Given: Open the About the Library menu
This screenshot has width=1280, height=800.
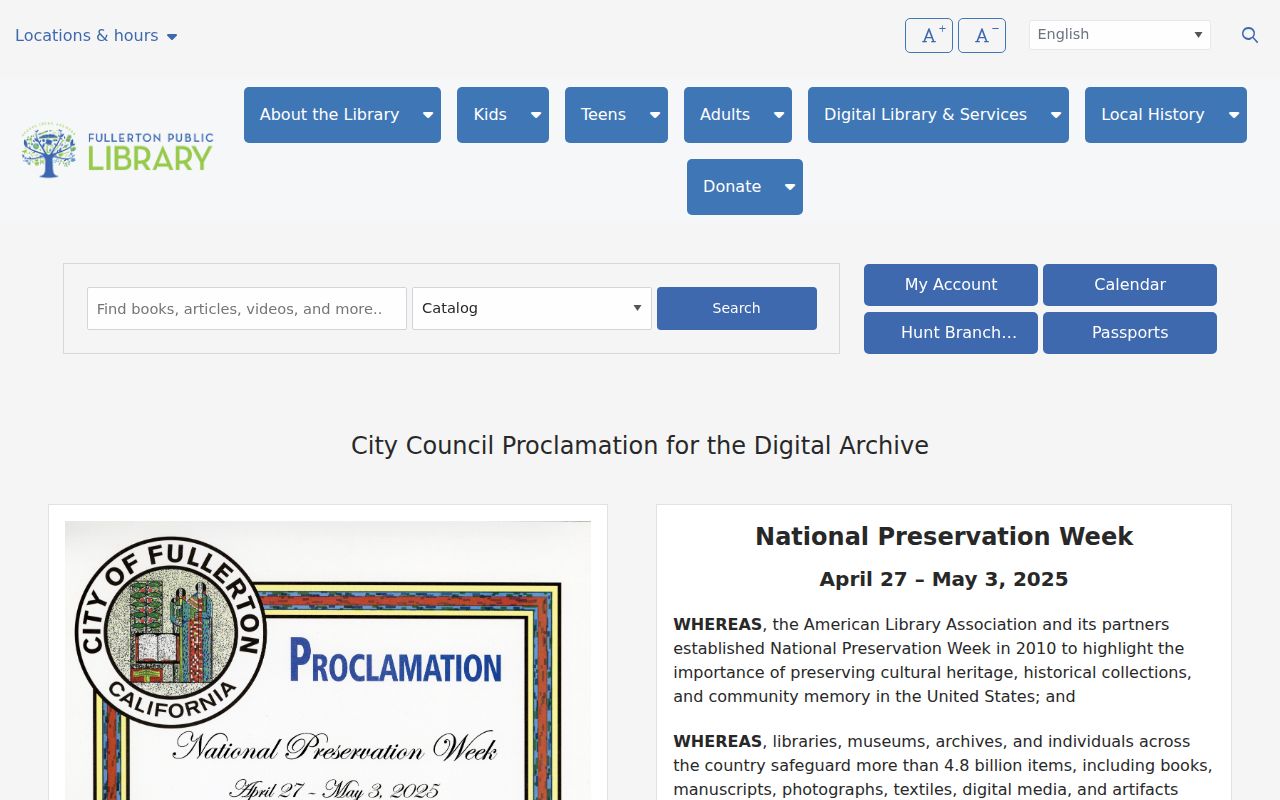Looking at the screenshot, I should [x=329, y=115].
